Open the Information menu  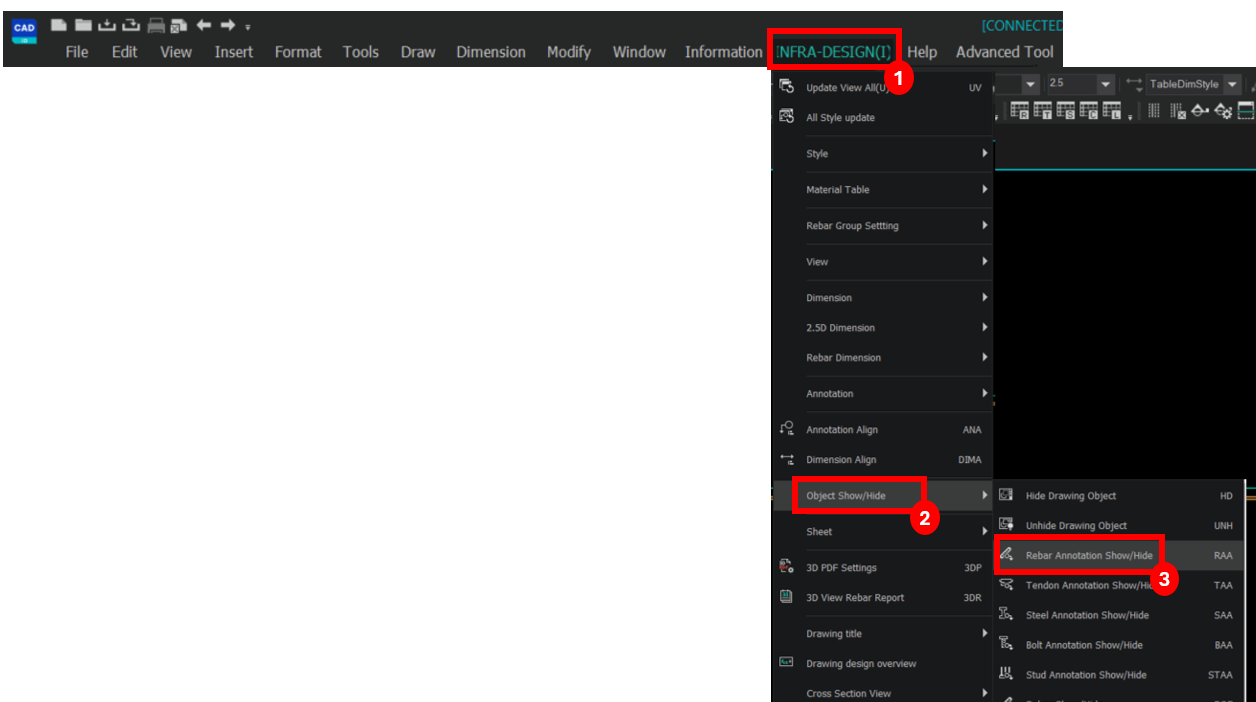(x=723, y=52)
